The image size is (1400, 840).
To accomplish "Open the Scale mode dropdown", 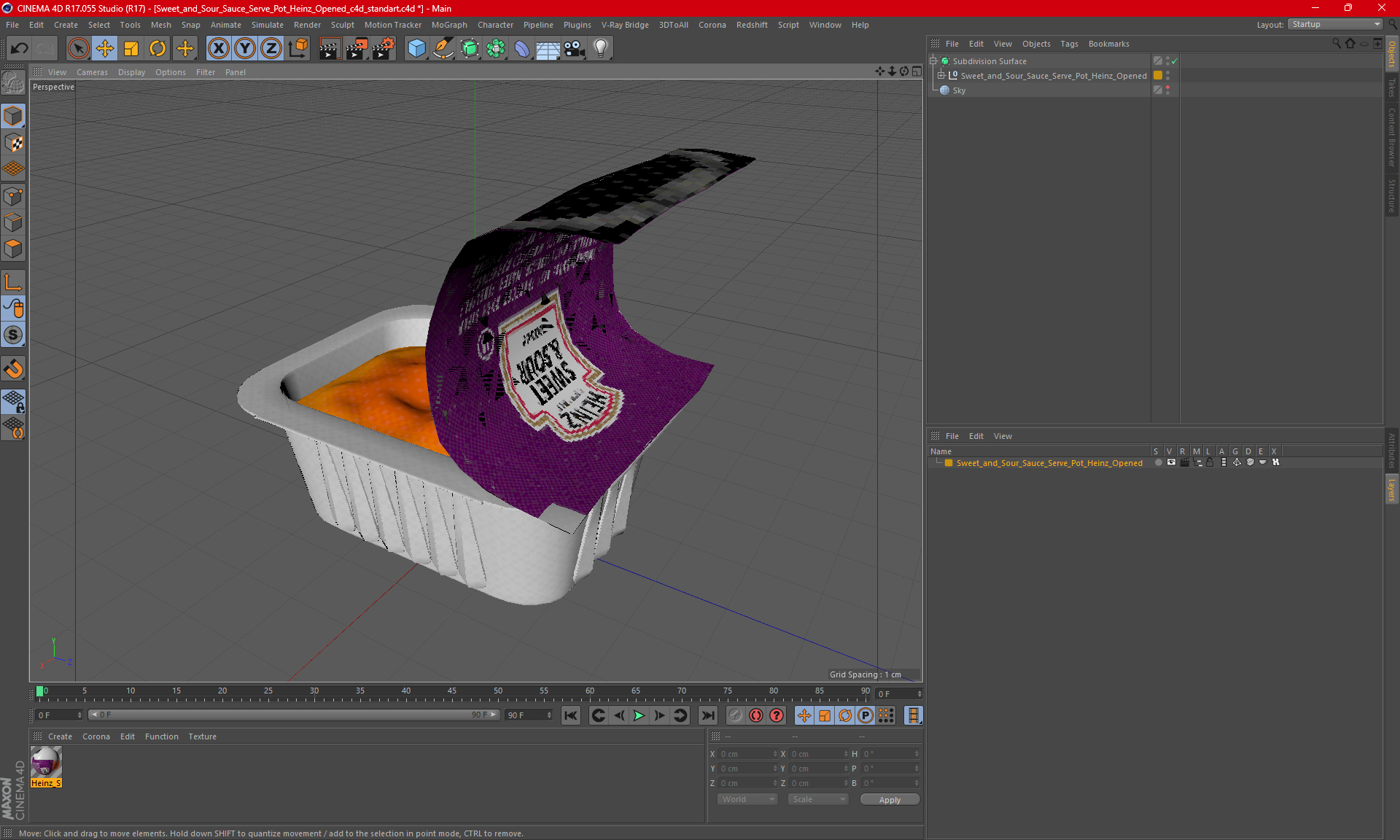I will [x=819, y=799].
